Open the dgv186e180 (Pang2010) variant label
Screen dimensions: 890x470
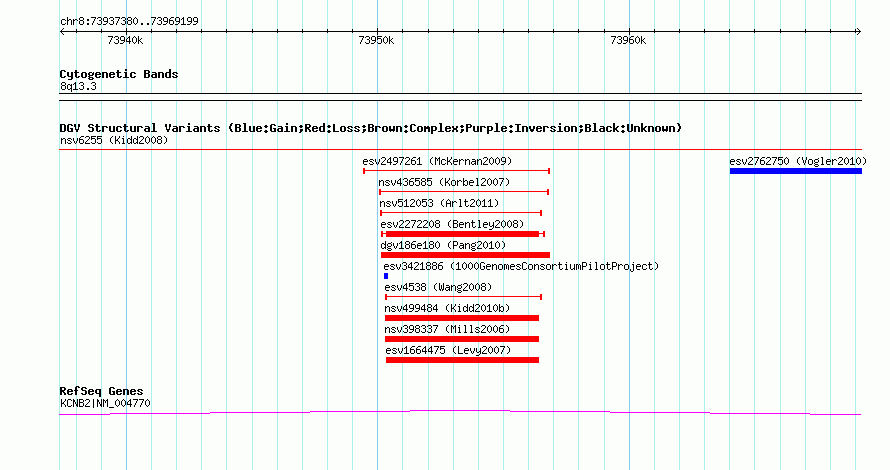point(443,245)
